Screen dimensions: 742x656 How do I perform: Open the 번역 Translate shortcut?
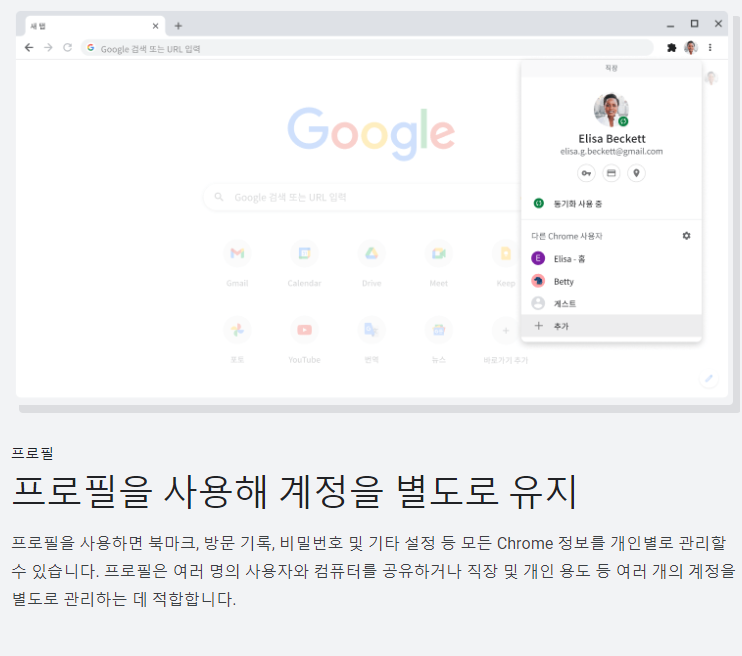coord(371,340)
